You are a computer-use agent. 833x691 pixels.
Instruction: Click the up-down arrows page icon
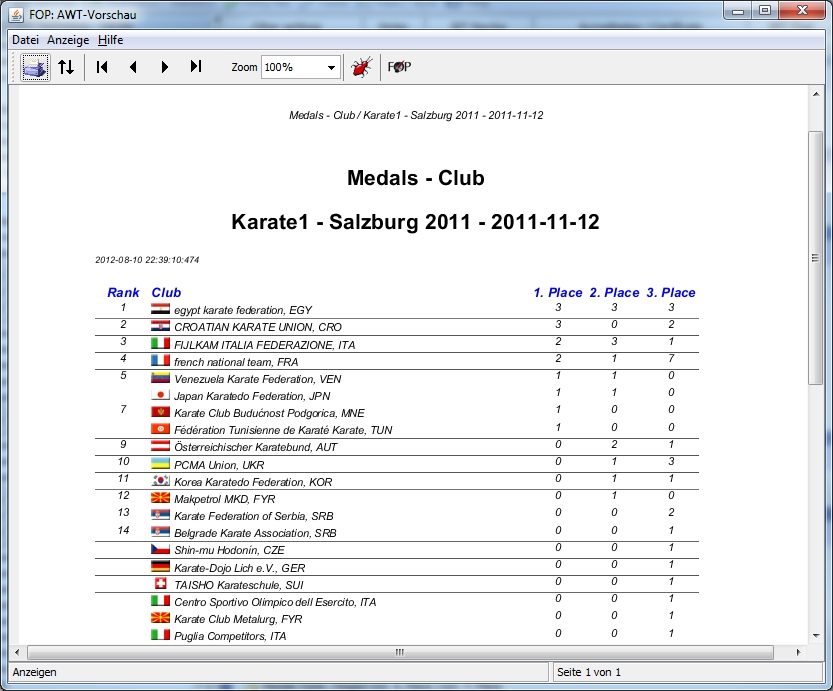click(x=66, y=67)
